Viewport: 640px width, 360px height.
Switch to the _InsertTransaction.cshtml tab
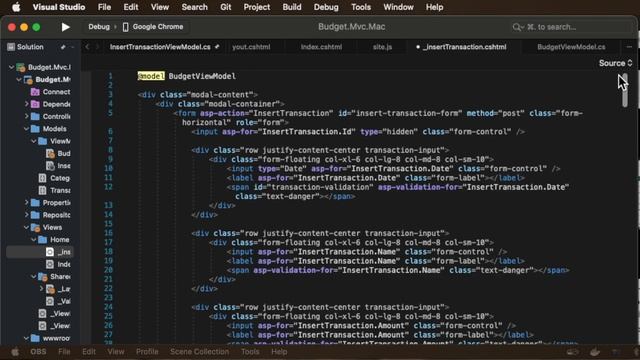(465, 47)
